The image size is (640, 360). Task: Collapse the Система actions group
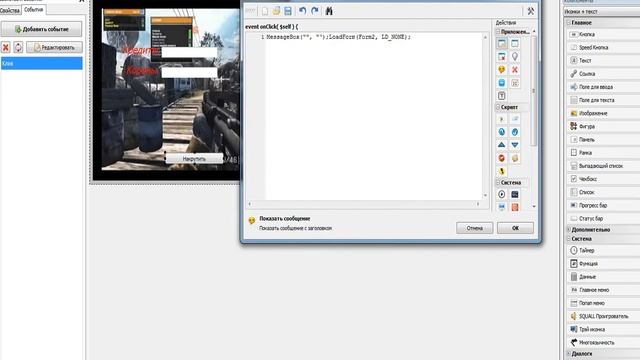point(498,182)
